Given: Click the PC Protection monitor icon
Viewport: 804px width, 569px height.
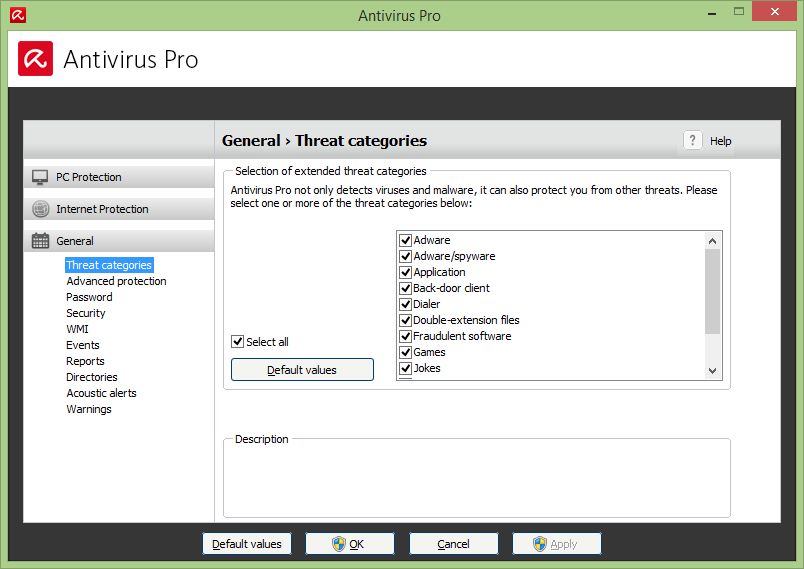Looking at the screenshot, I should pos(40,177).
